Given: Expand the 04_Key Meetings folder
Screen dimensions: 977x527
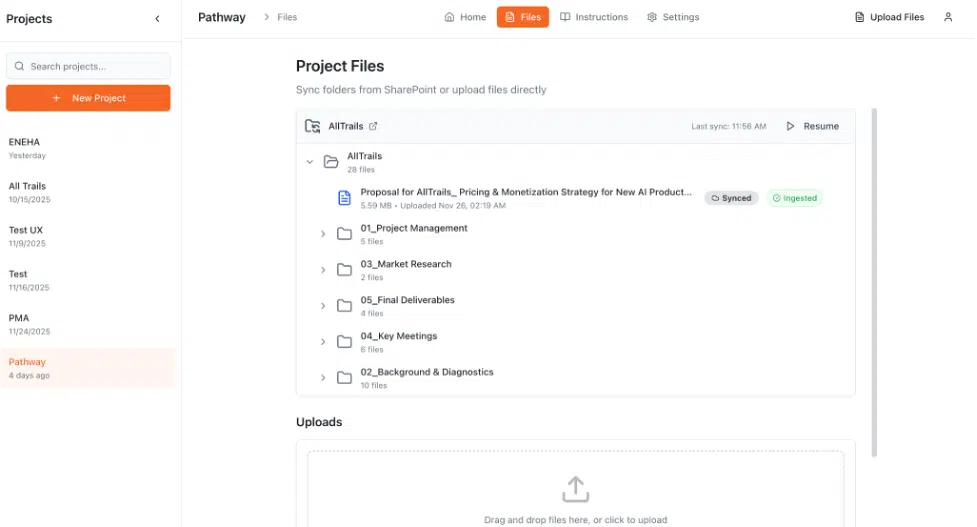Looking at the screenshot, I should click(323, 342).
